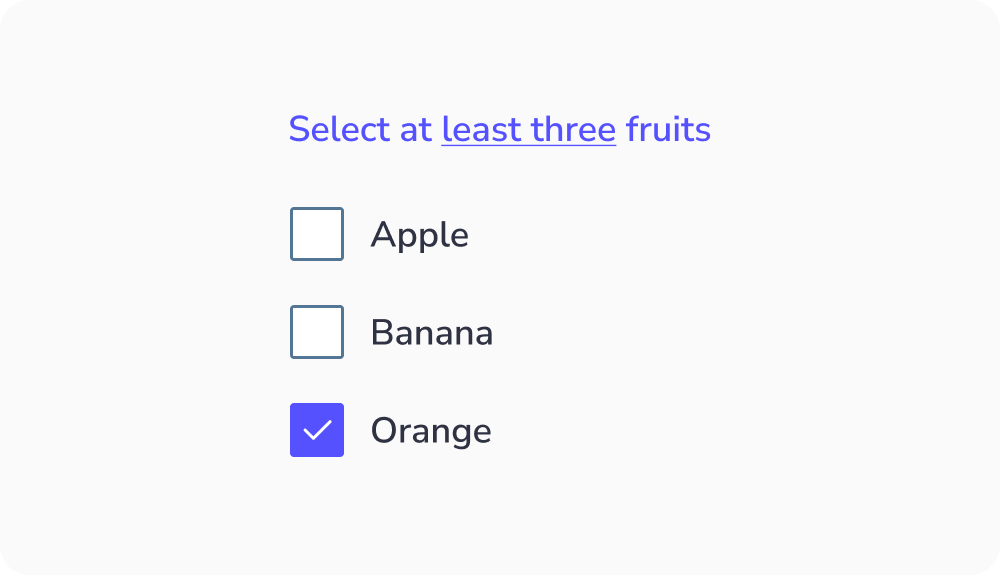Uncheck the Orange checkbox

317,430
